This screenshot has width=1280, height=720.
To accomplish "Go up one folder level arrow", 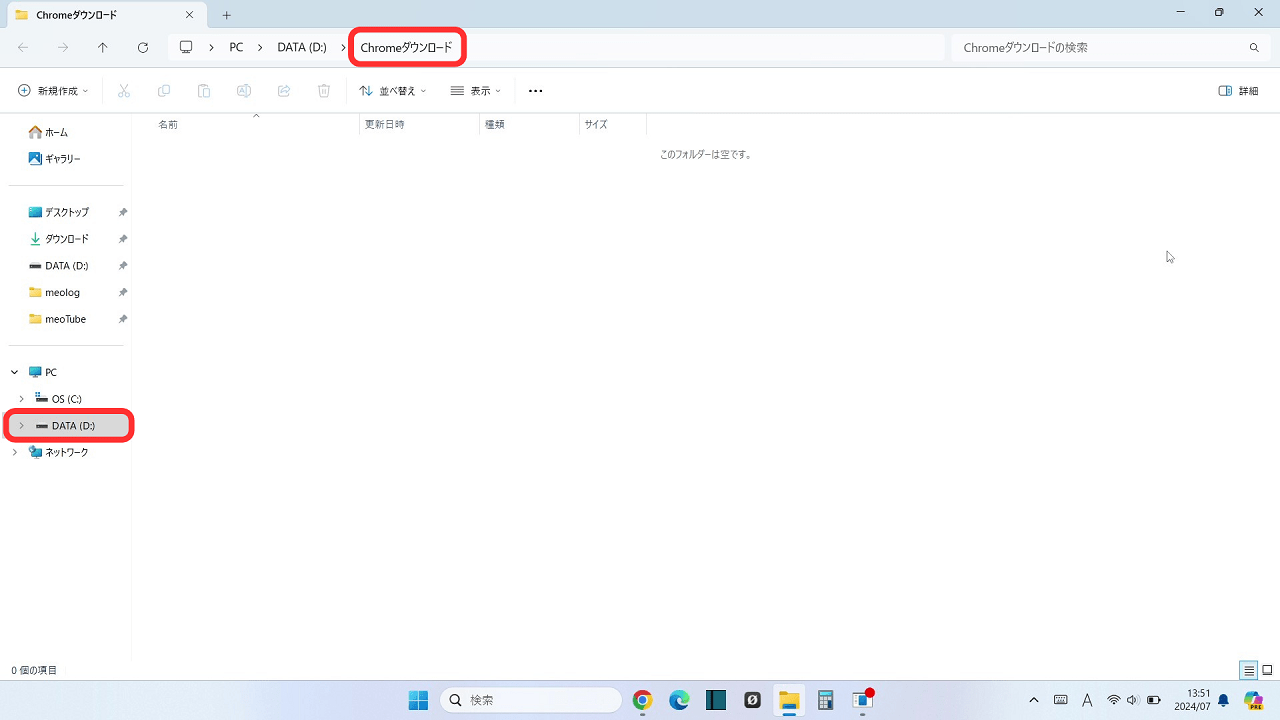I will 103,47.
